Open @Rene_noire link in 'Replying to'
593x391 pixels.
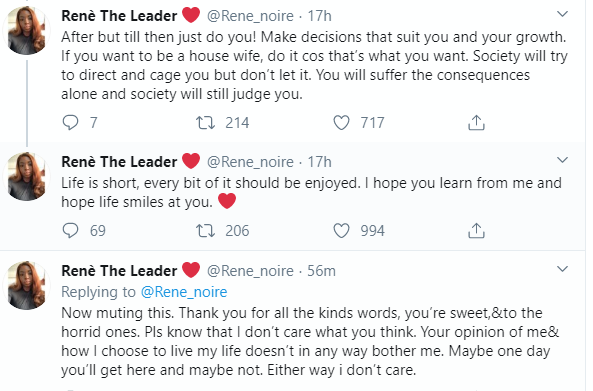coord(184,292)
